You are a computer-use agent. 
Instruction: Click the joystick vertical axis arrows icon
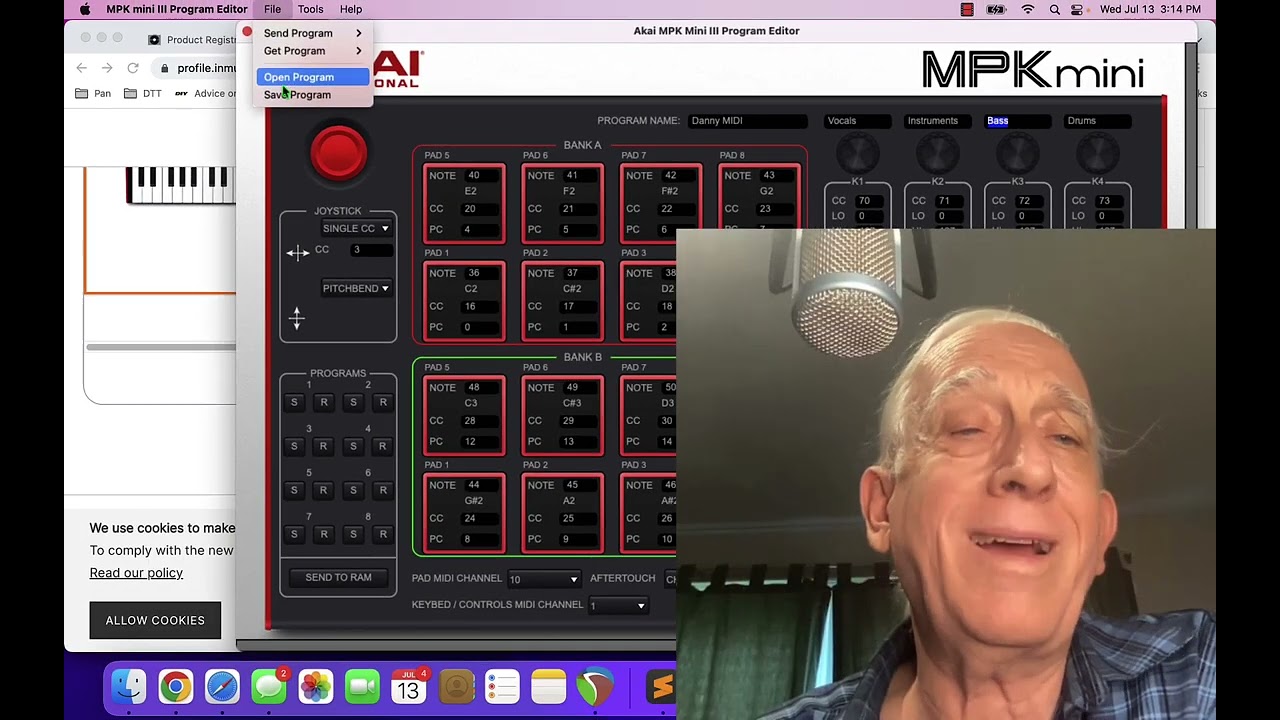coord(297,318)
